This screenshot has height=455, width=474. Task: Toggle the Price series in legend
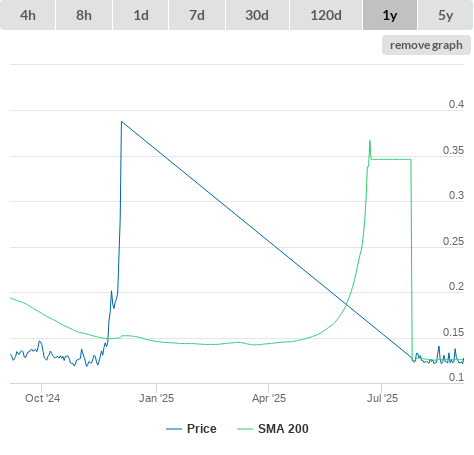191,429
